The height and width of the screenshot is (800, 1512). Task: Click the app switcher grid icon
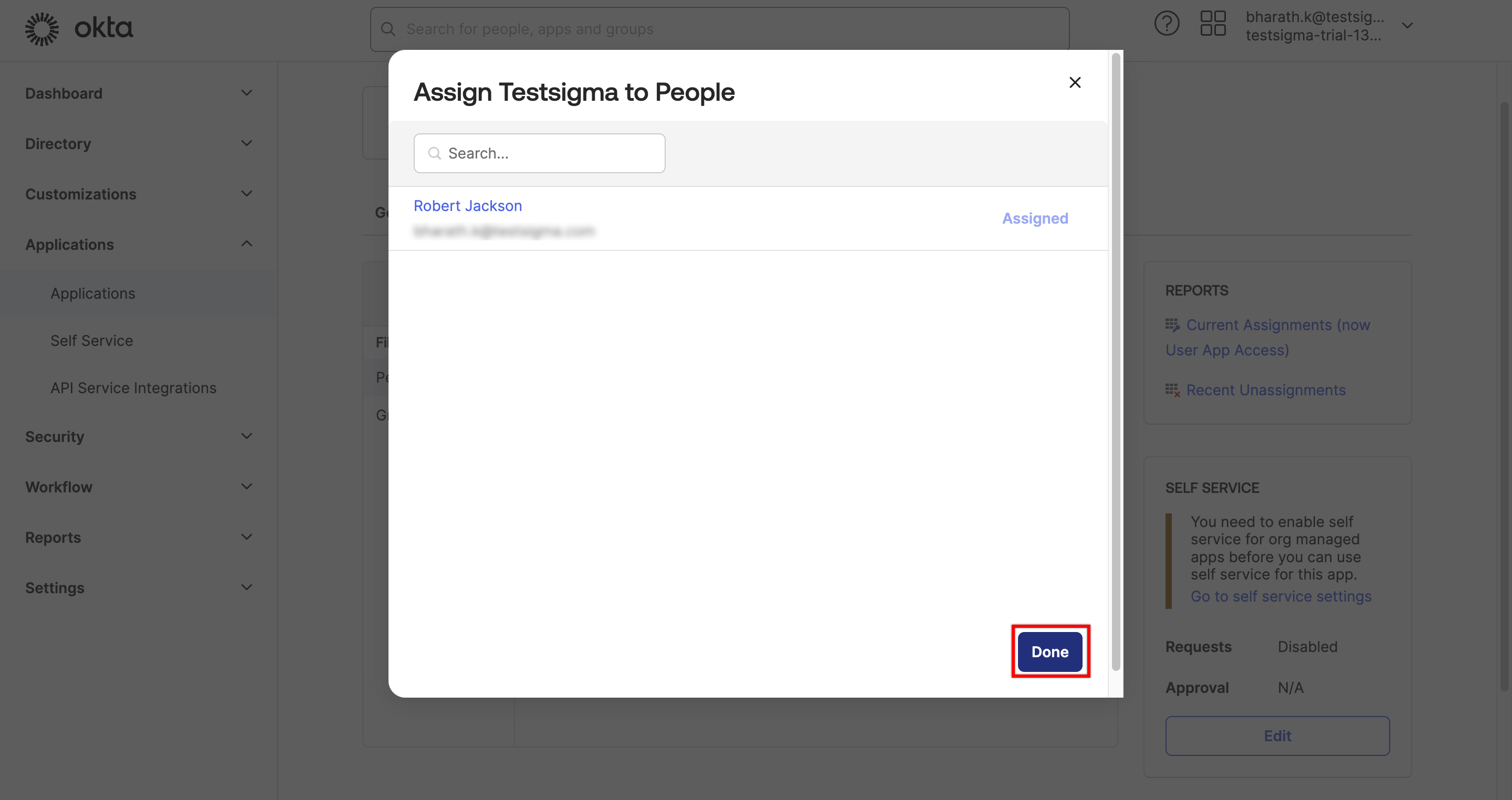tap(1212, 24)
